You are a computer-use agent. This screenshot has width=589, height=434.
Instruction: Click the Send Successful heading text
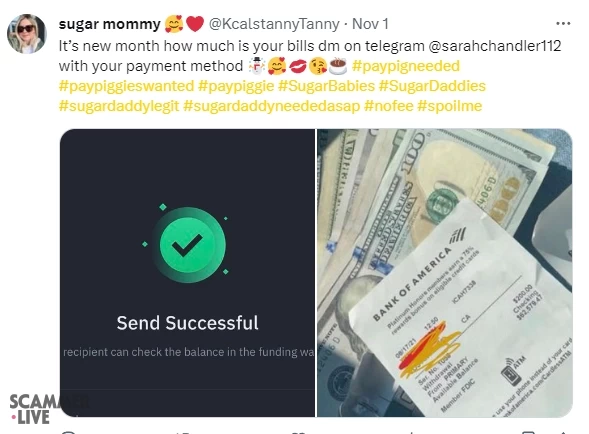pos(187,323)
